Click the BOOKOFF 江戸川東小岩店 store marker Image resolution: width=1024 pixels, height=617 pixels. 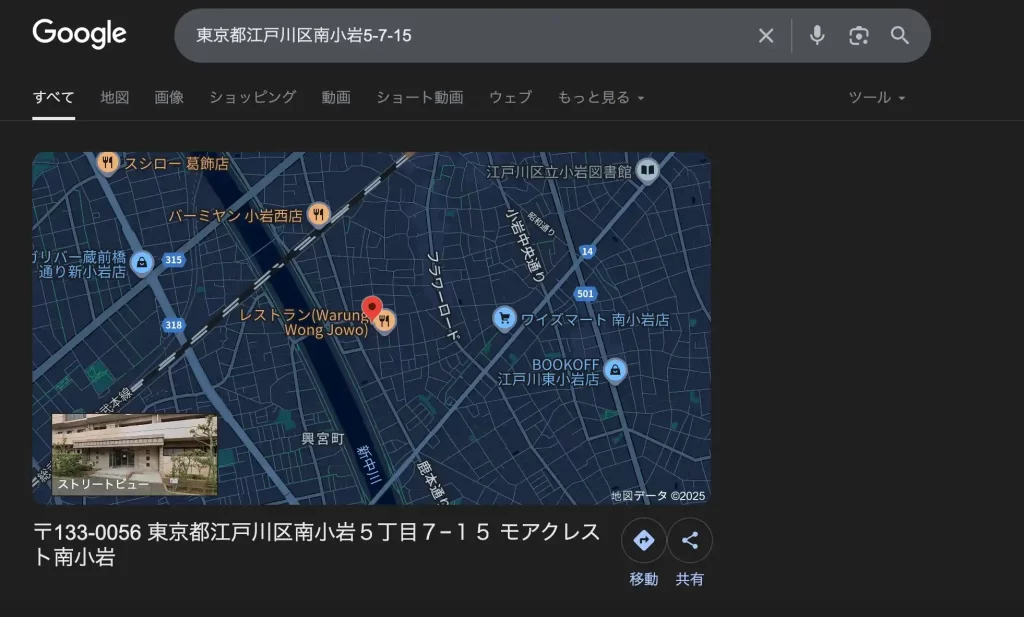615,371
